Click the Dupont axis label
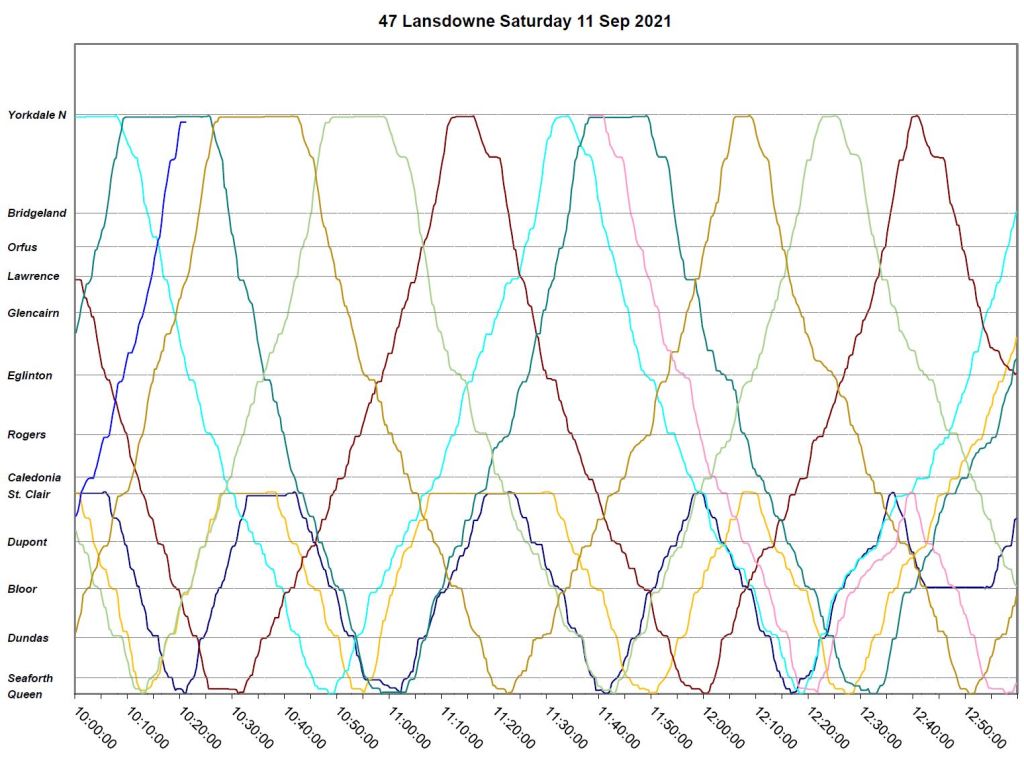The image size is (1024, 758). [27, 542]
